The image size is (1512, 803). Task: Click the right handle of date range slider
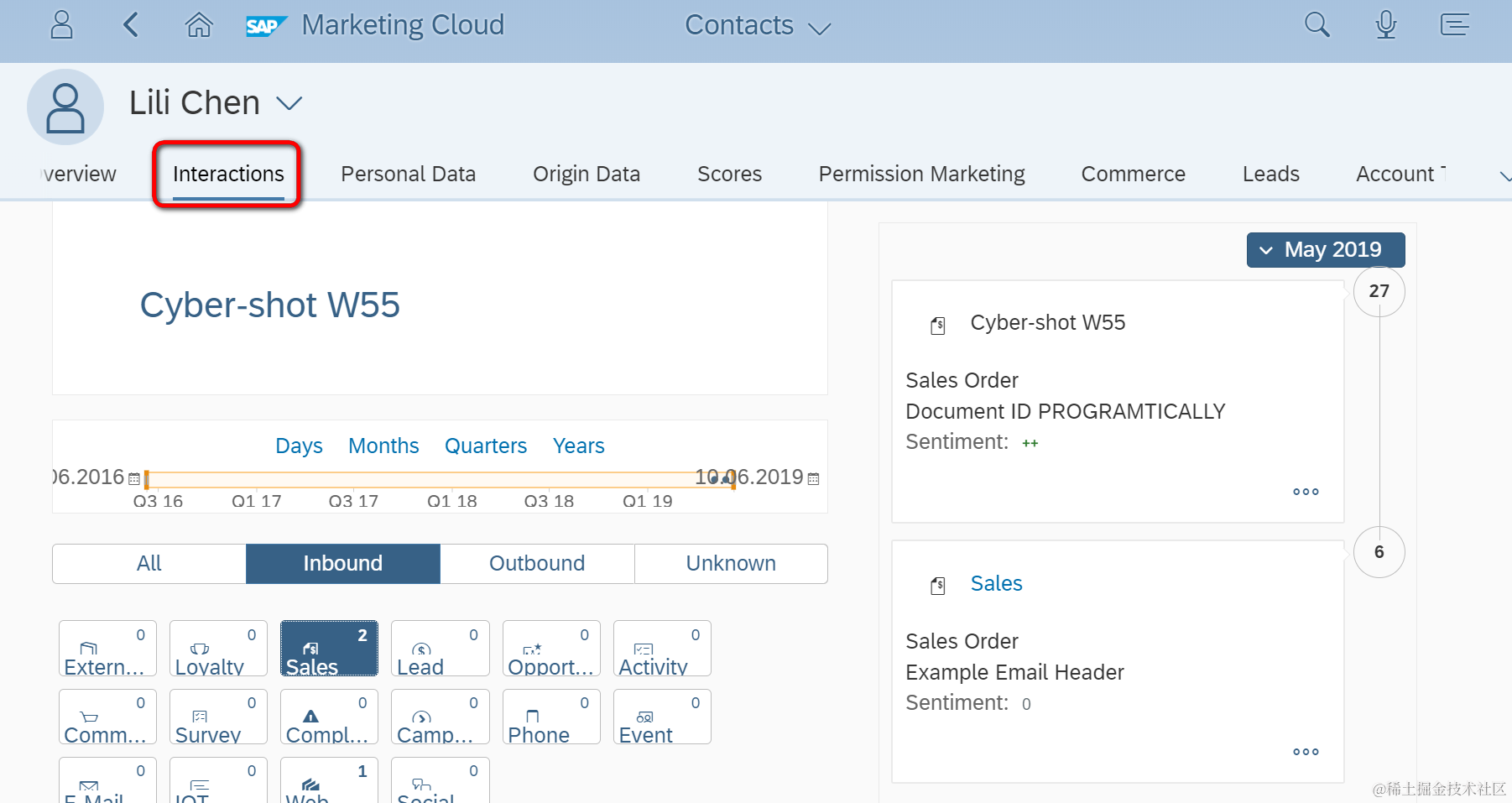733,480
